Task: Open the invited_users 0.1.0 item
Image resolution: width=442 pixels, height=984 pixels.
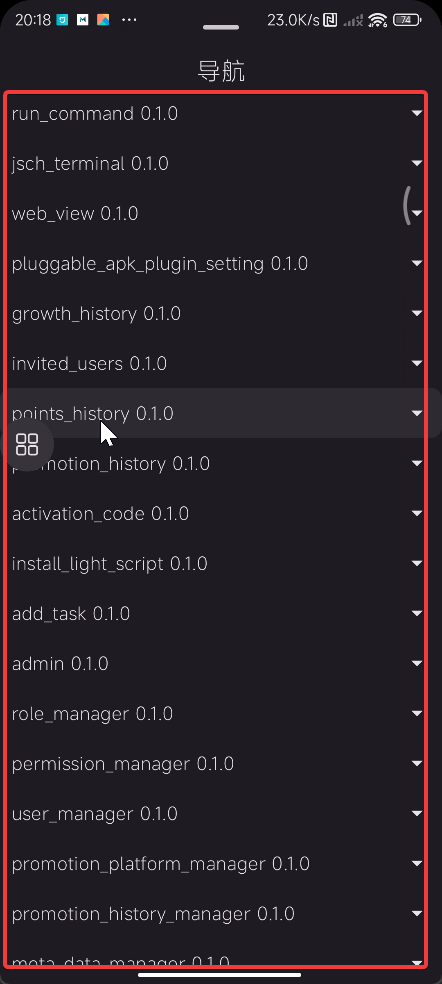Action: 217,363
